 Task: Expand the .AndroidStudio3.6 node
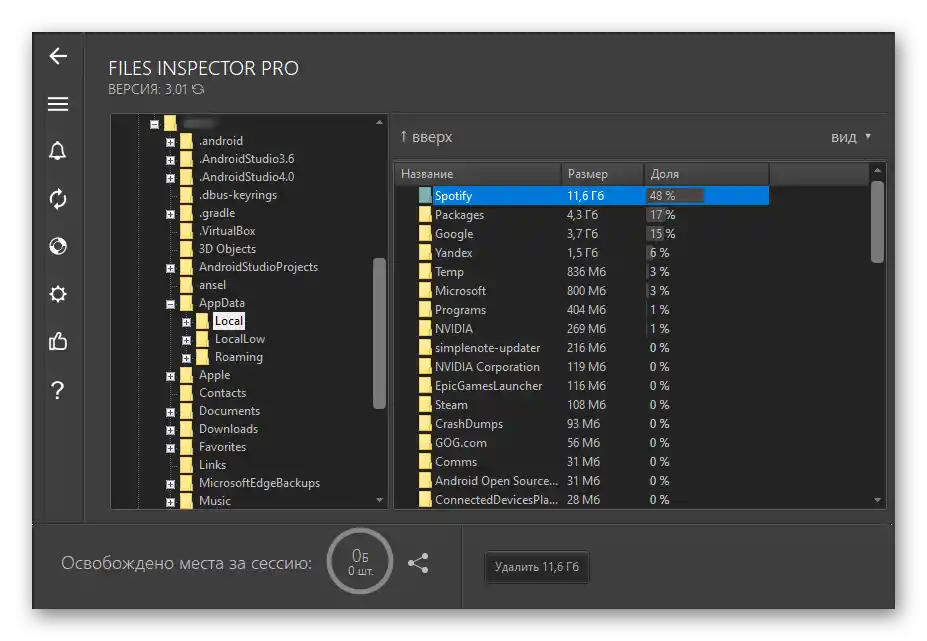click(x=170, y=160)
